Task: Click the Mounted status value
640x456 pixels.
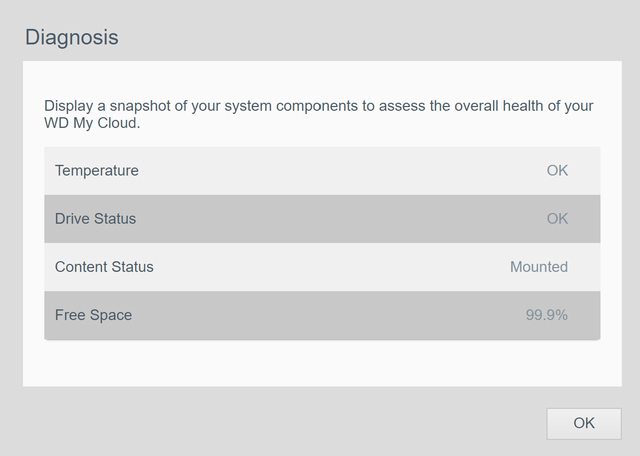Action: (x=538, y=267)
